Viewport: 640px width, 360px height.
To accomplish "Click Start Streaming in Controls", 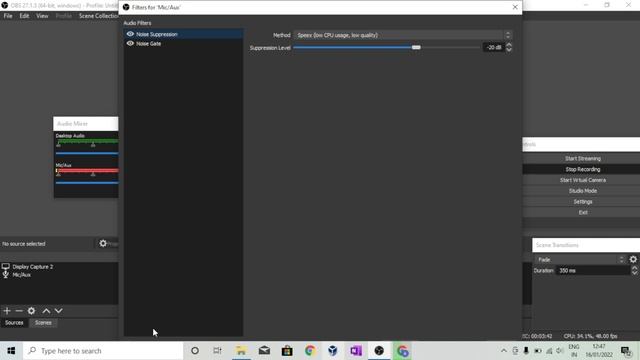I will pyautogui.click(x=582, y=159).
